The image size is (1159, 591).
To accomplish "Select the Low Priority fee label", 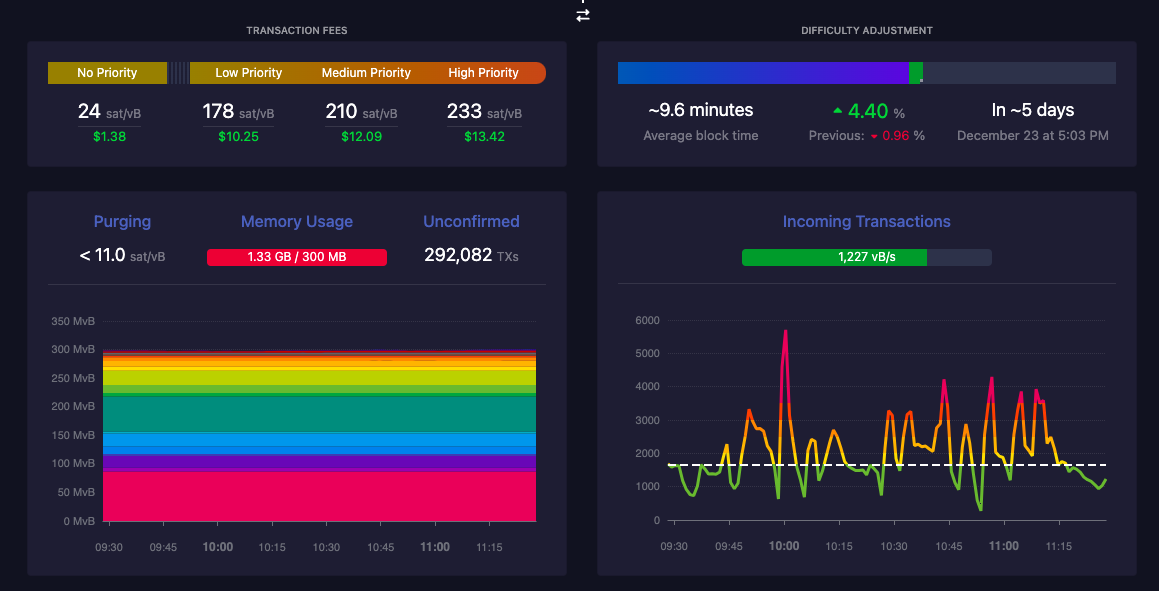I will coord(248,72).
